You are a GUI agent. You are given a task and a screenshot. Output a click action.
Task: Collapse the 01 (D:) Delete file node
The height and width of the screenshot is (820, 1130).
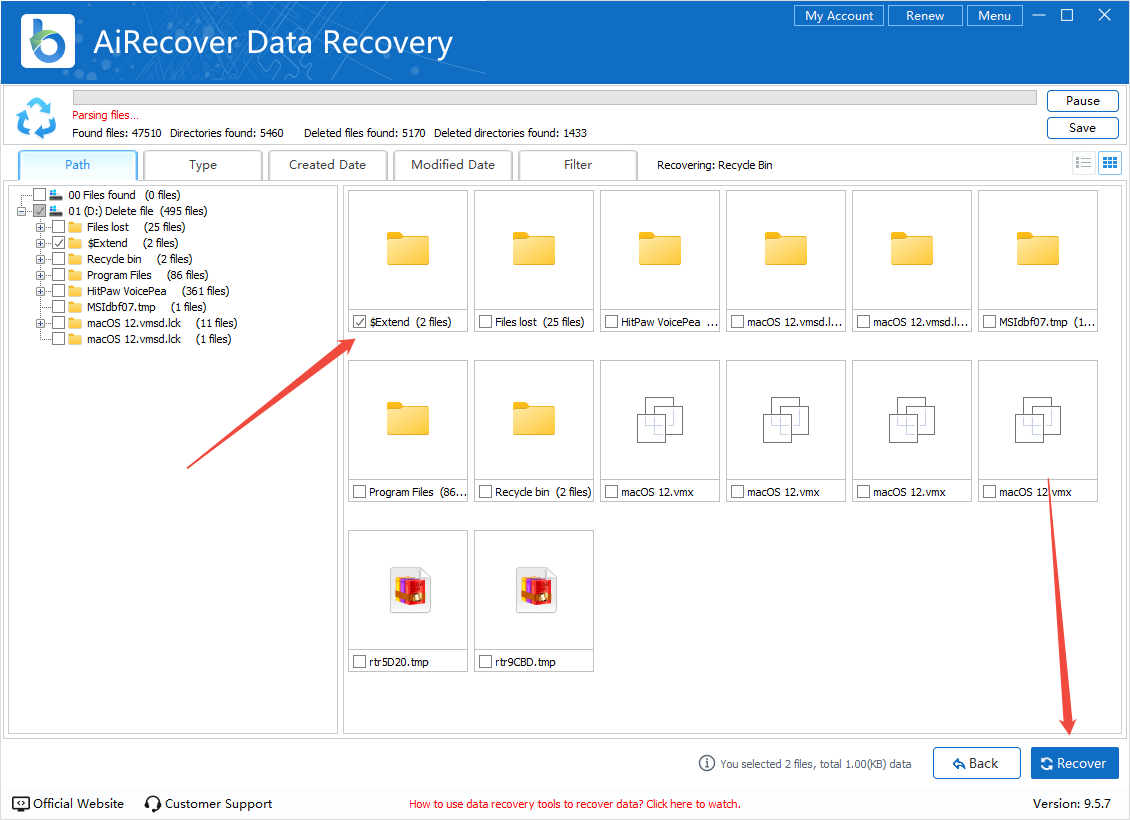click(22, 211)
